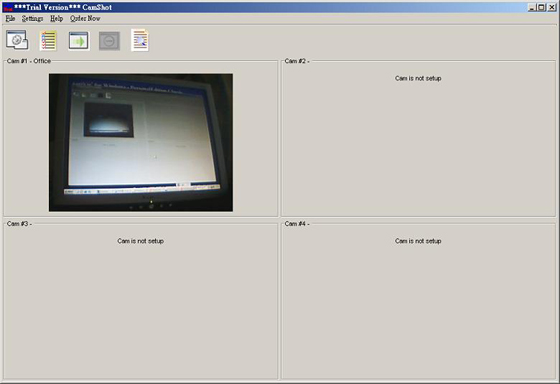Click "Cam is not setup" text in Cam #2
The width and height of the screenshot is (560, 384).
(418, 78)
